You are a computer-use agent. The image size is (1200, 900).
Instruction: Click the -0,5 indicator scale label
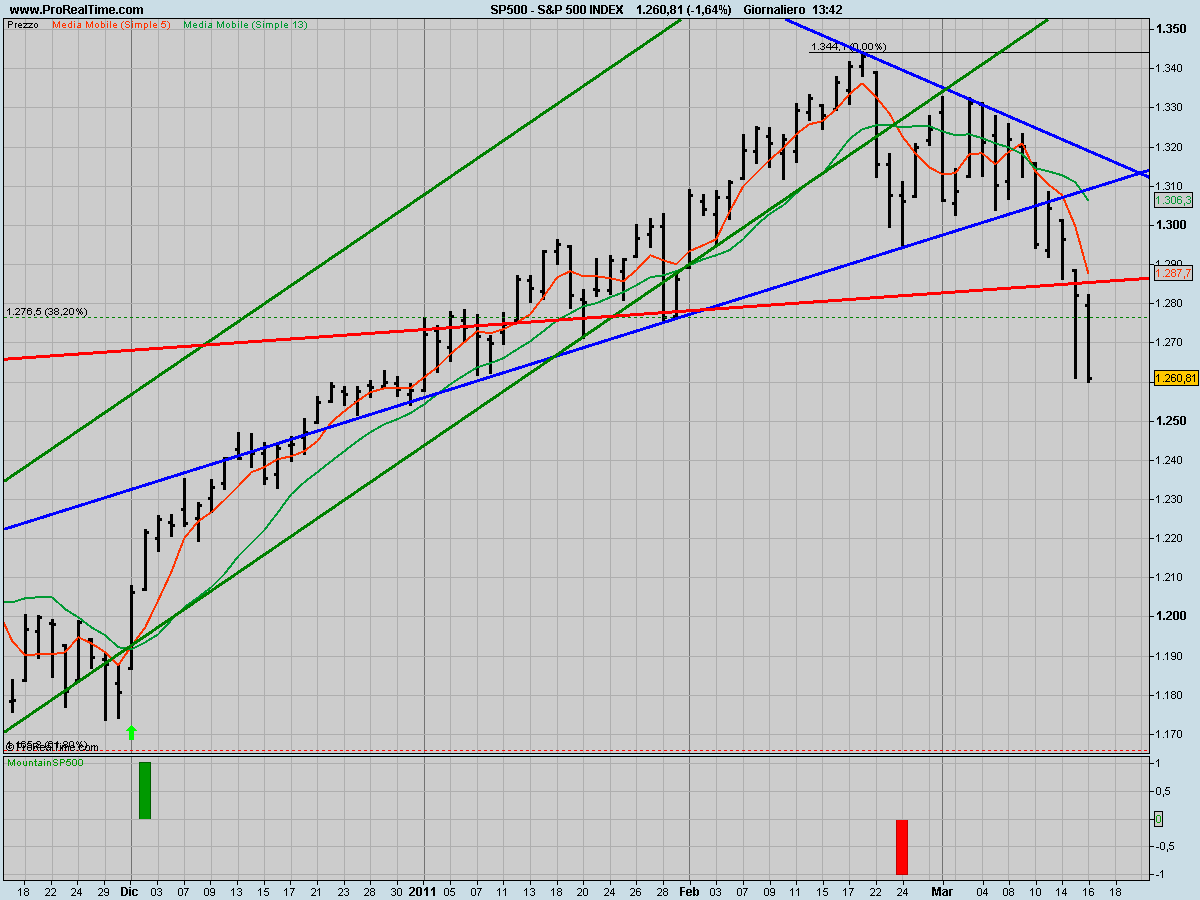(1166, 847)
